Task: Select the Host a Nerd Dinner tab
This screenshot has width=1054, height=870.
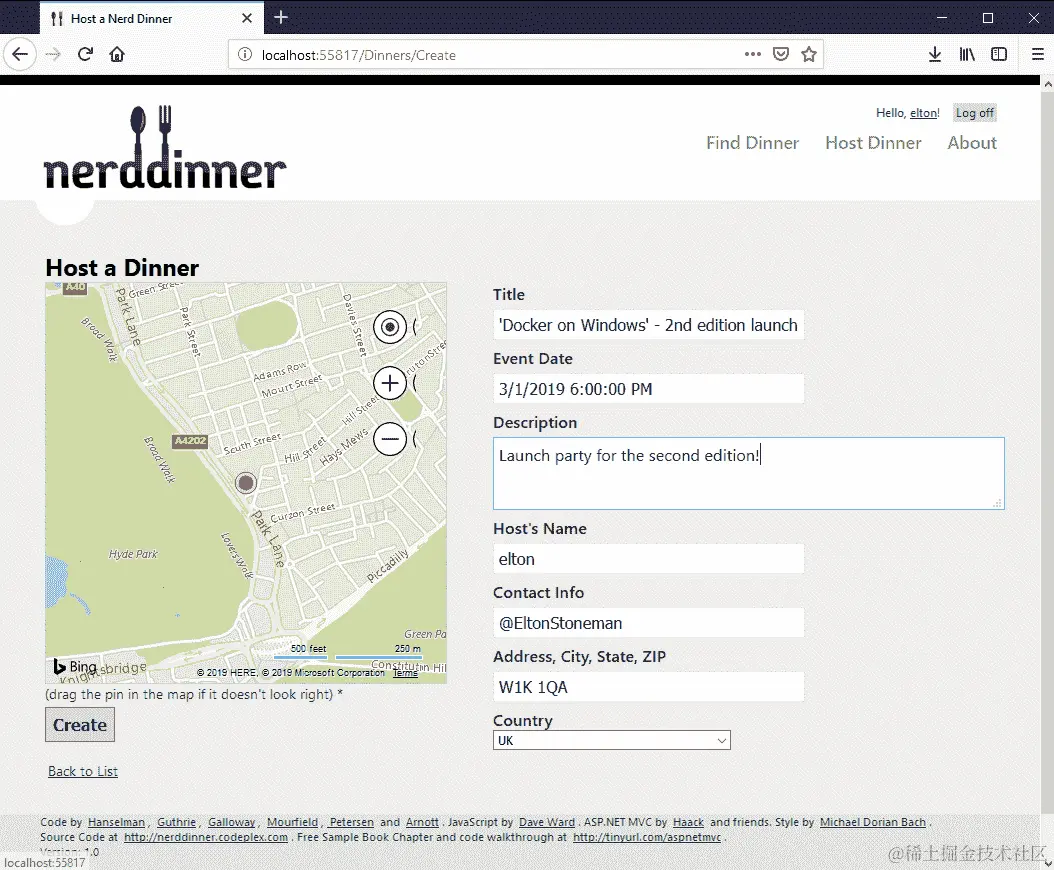Action: [151, 18]
